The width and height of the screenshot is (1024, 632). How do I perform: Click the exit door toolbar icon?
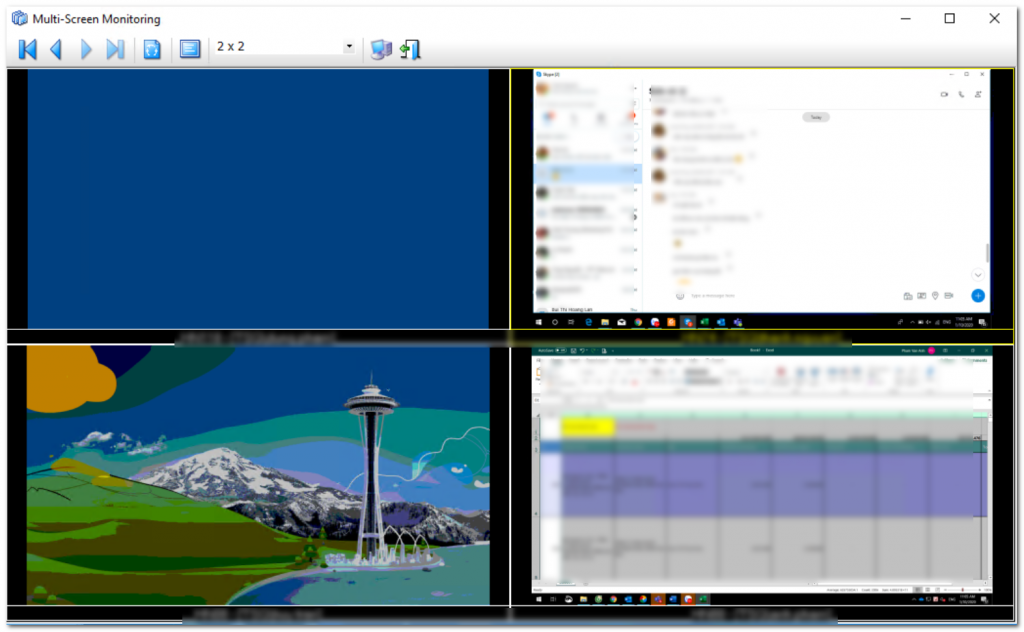tap(410, 50)
